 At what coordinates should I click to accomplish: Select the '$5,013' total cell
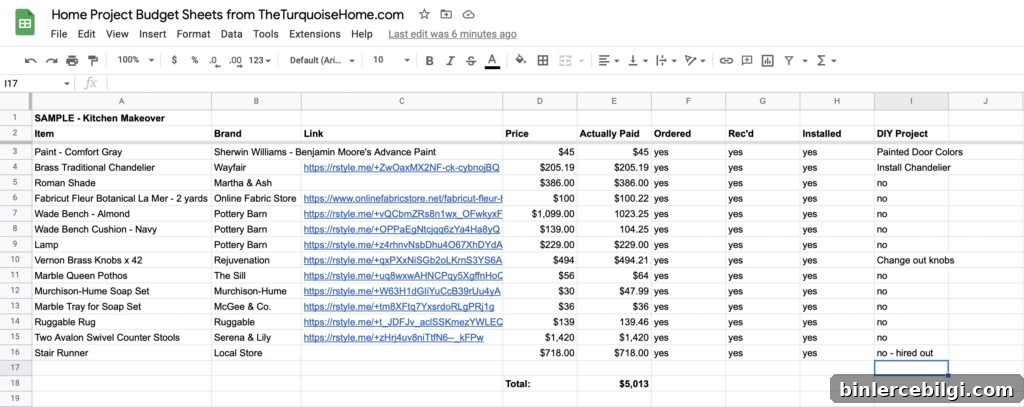click(614, 383)
